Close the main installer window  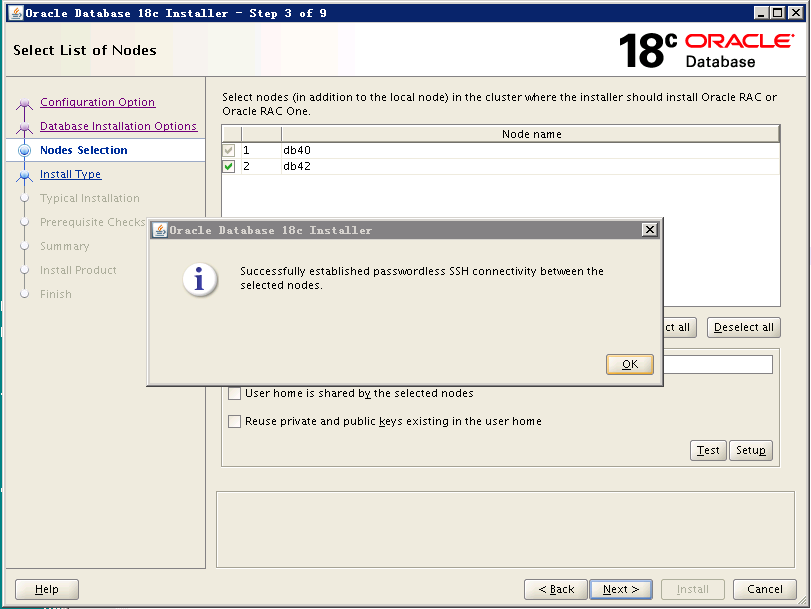click(x=795, y=13)
